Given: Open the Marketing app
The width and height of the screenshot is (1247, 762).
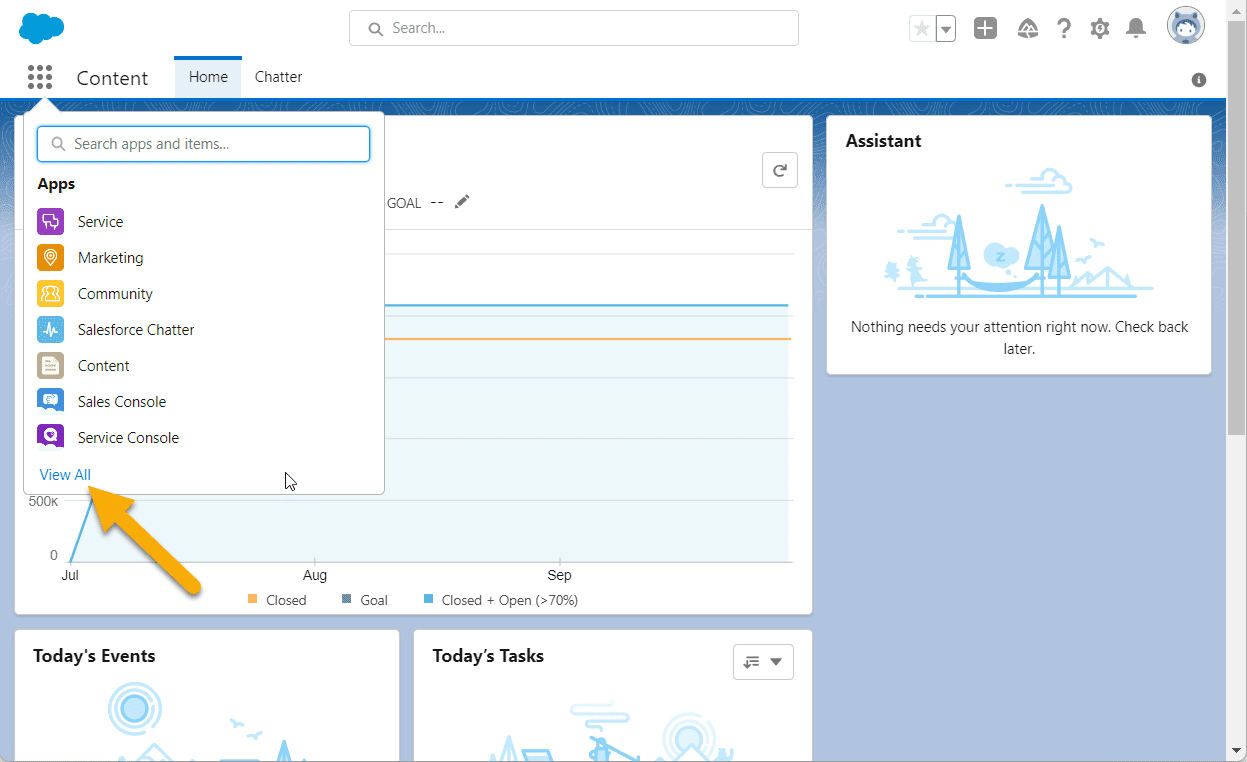Looking at the screenshot, I should point(110,257).
